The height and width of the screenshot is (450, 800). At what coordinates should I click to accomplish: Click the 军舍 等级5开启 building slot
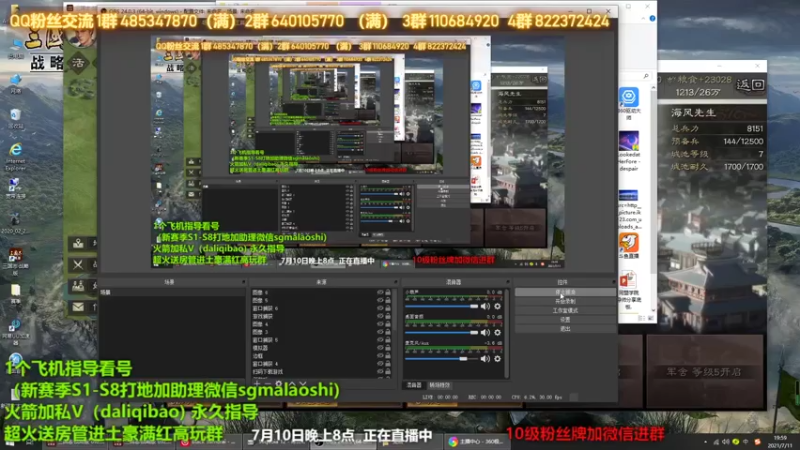[704, 372]
